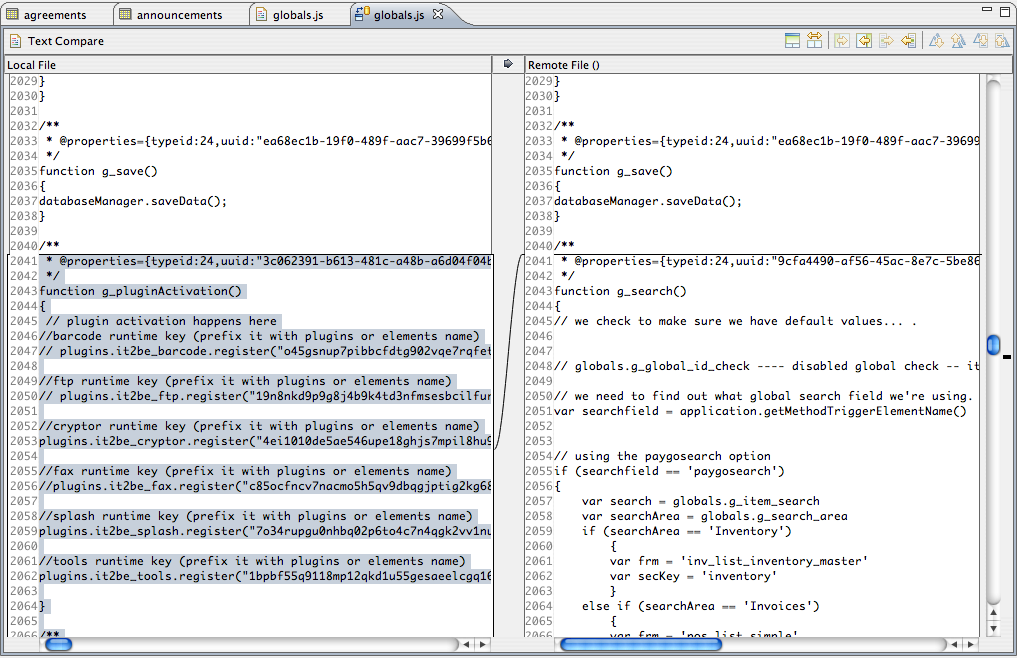Copy current change left to right
1017x658 pixels.
tap(886, 40)
